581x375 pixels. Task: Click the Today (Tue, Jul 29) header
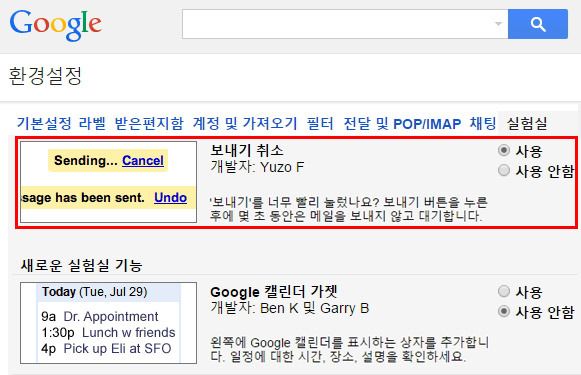pos(94,292)
